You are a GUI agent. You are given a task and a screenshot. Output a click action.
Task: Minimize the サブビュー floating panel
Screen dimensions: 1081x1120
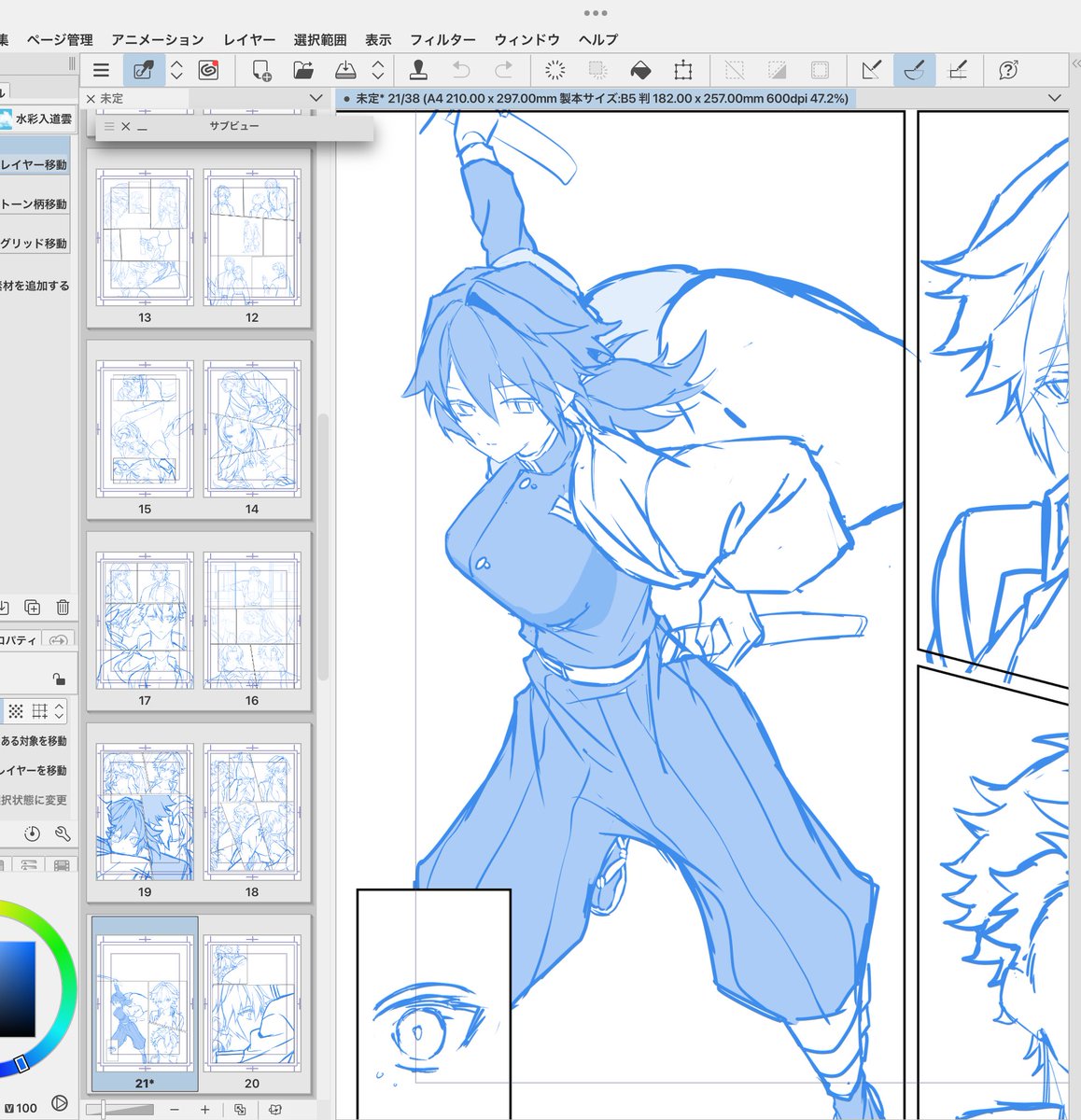pyautogui.click(x=142, y=128)
